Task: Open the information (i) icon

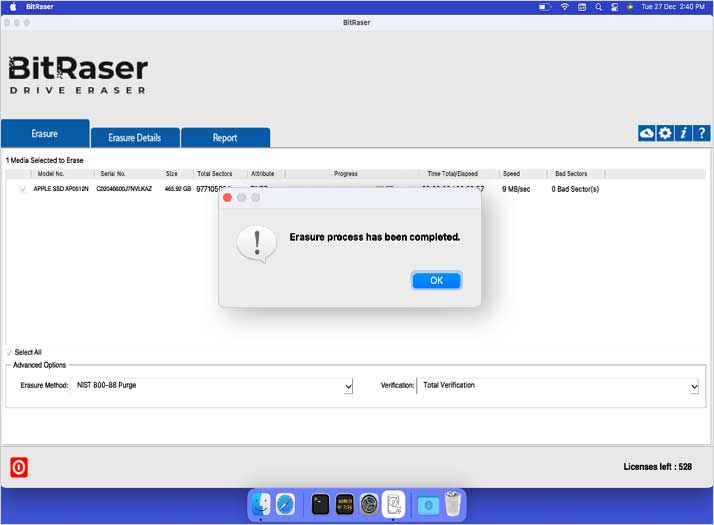Action: click(x=683, y=133)
